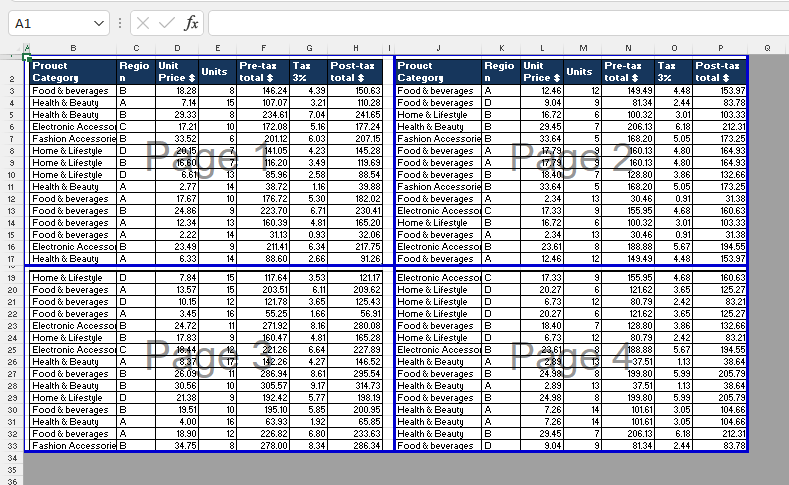Click the Fashion Accessories cell in row 33
Viewport: 789px width, 485px height.
[73, 446]
